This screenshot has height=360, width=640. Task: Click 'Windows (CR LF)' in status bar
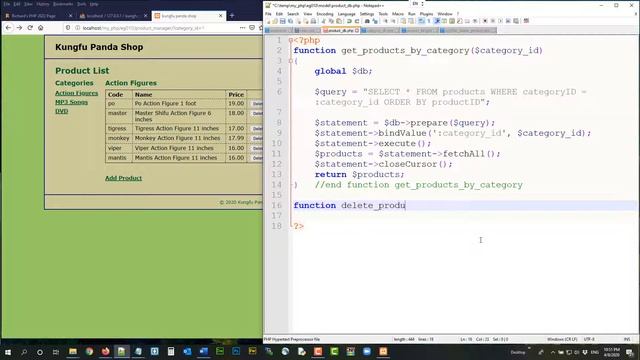[x=562, y=339]
